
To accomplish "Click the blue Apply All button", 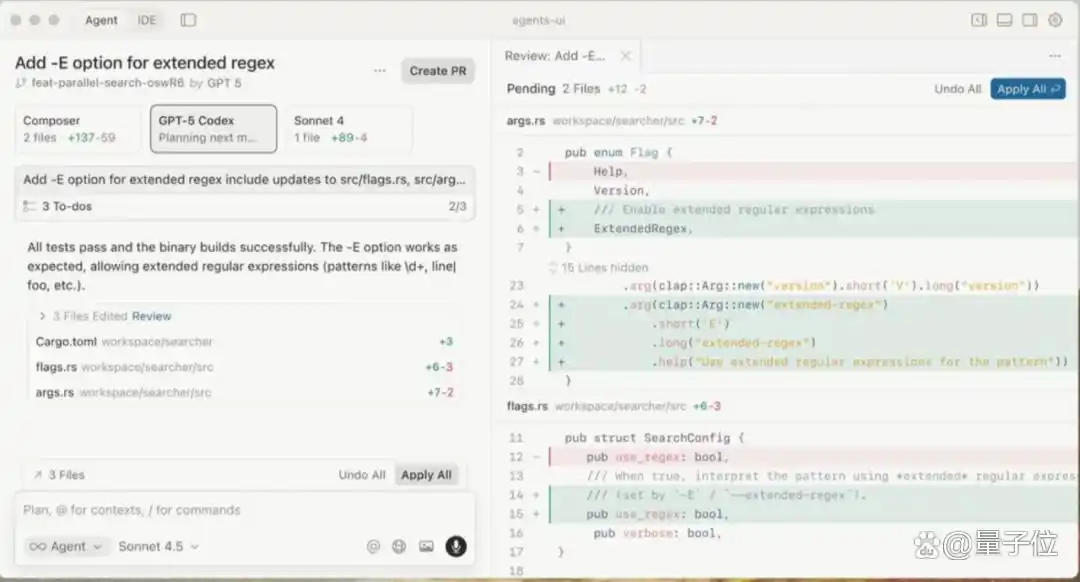I will (x=1027, y=89).
